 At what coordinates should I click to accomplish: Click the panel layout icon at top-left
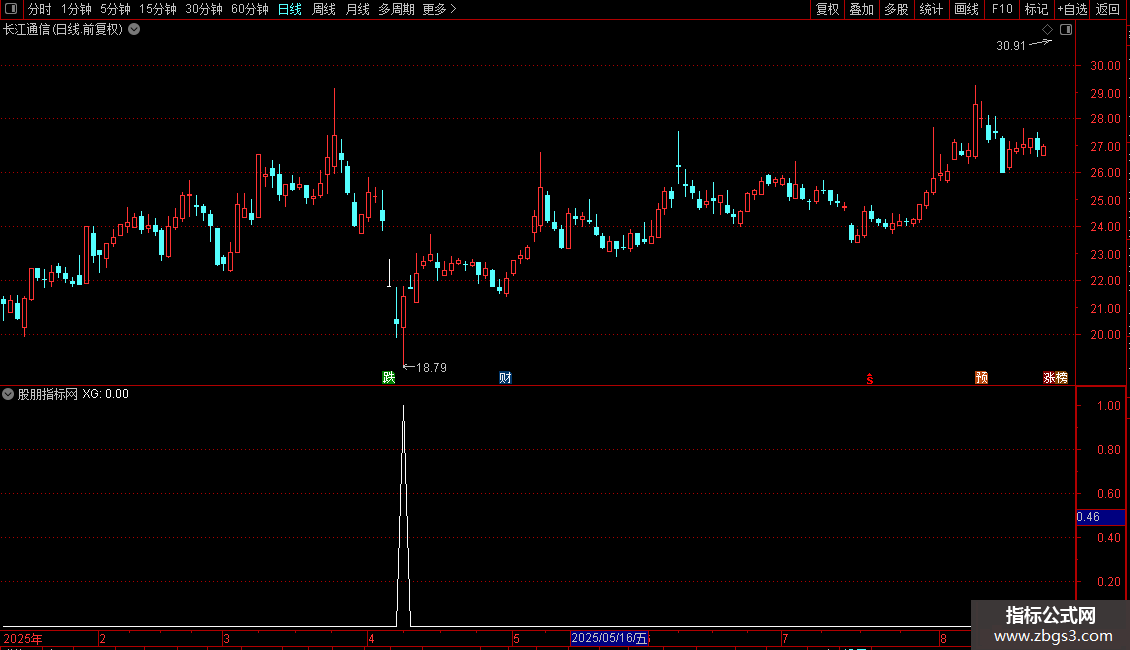[11, 9]
